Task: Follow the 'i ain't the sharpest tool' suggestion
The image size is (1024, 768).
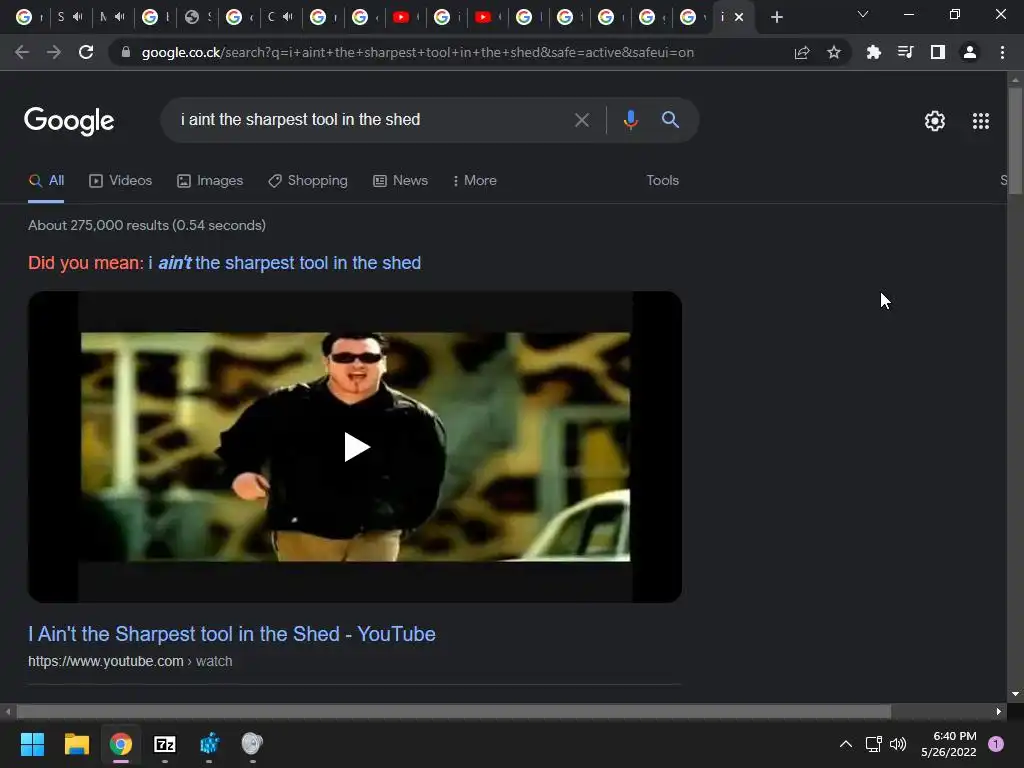Action: [x=285, y=263]
